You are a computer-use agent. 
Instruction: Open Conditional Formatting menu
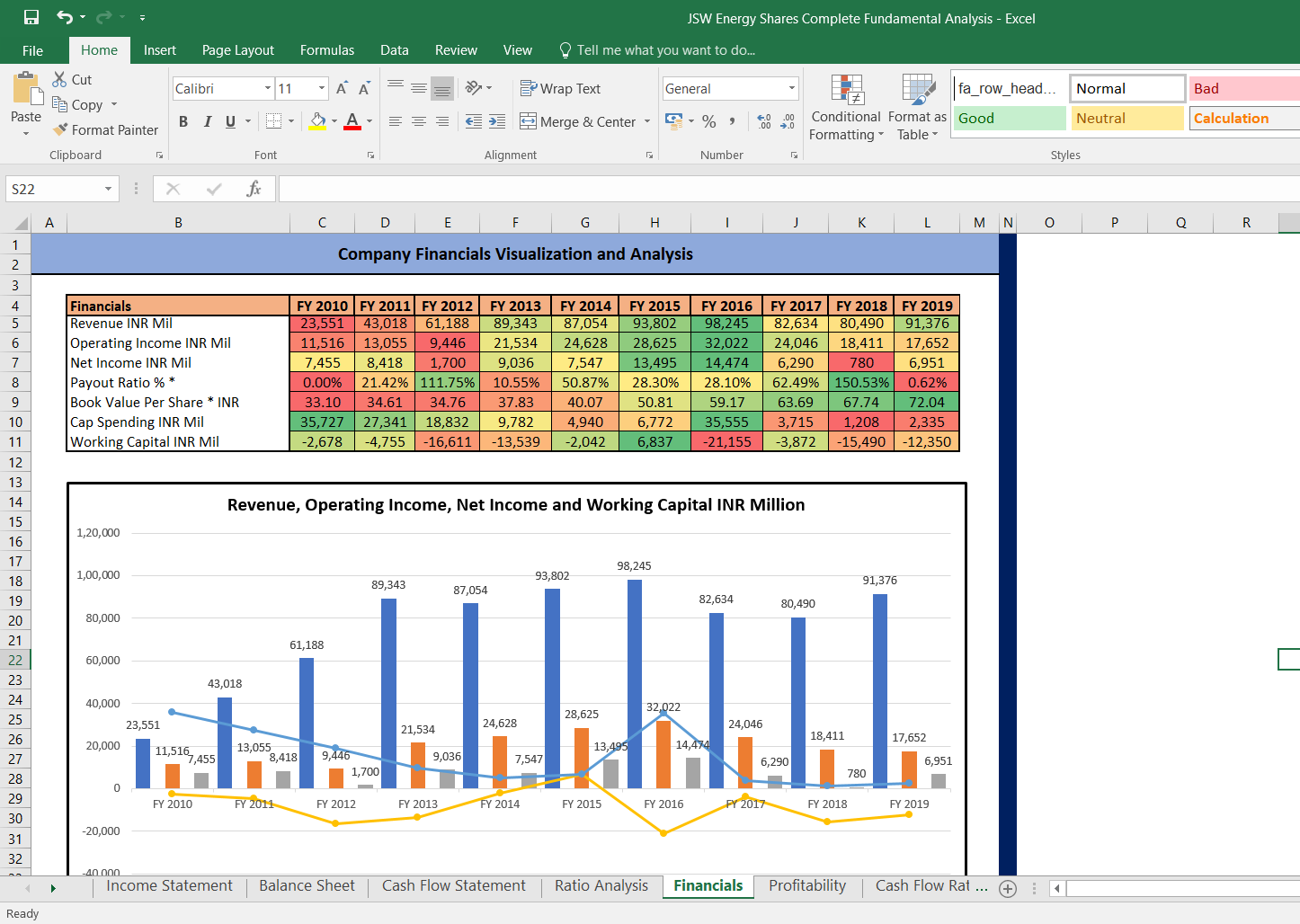[x=846, y=108]
